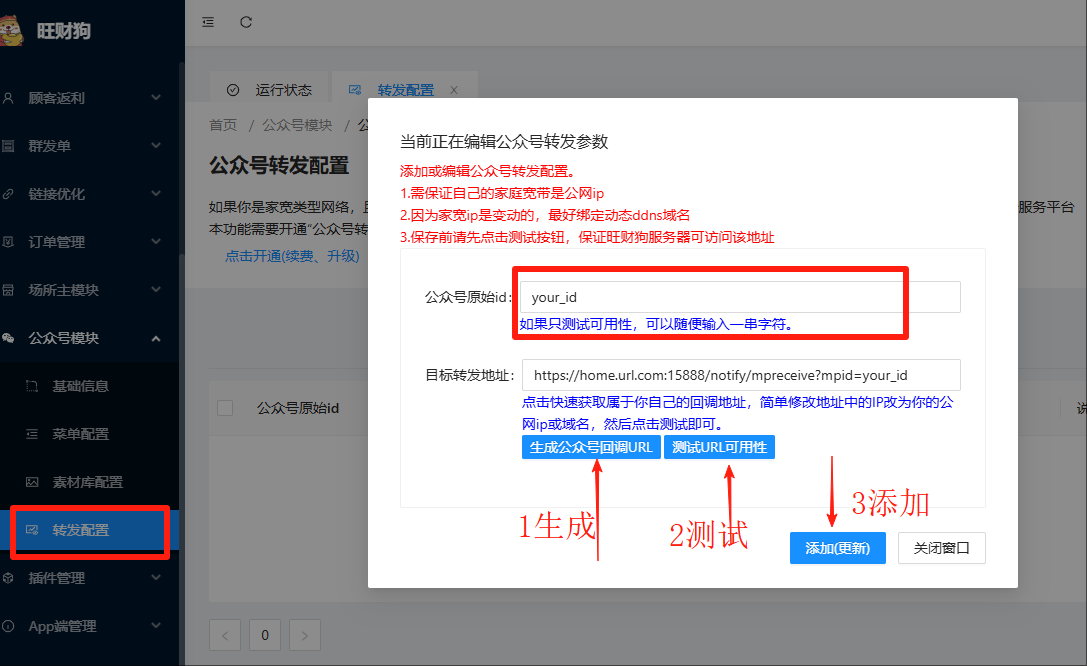Tick the select-all checkbox in table header
This screenshot has width=1087, height=666.
point(225,408)
